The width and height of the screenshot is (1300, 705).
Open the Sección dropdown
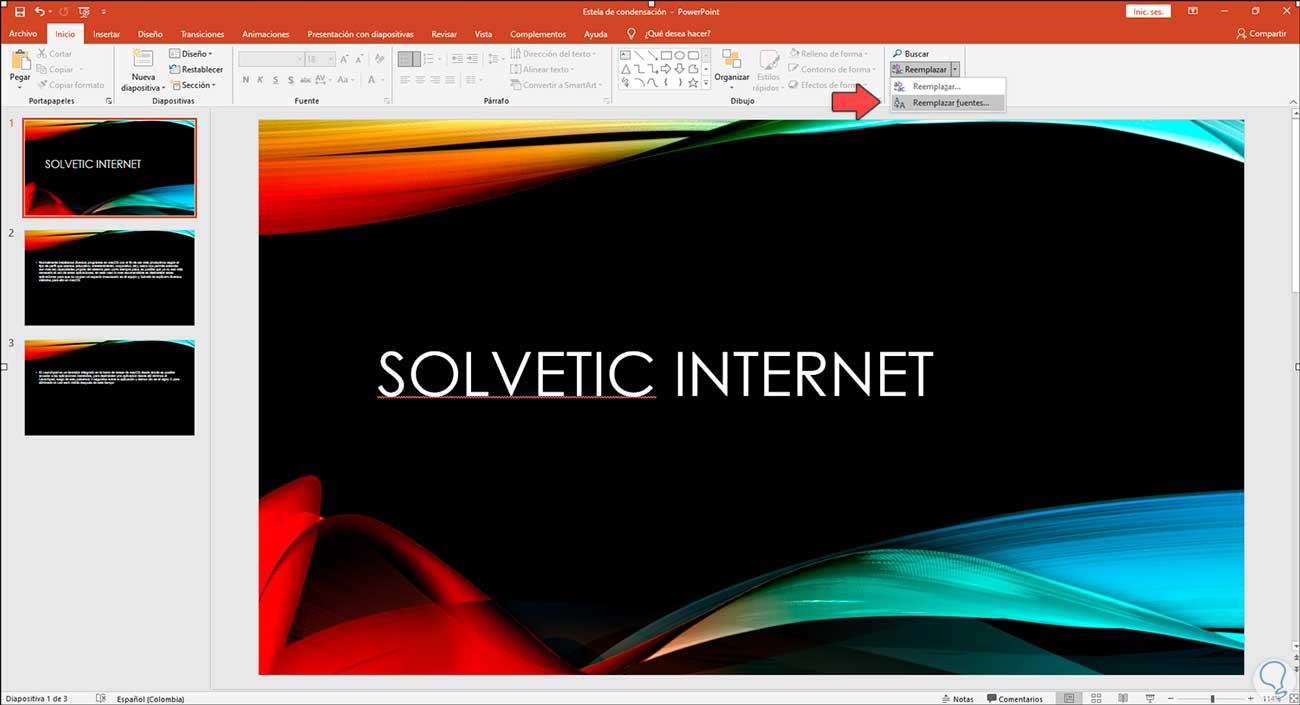tap(192, 85)
